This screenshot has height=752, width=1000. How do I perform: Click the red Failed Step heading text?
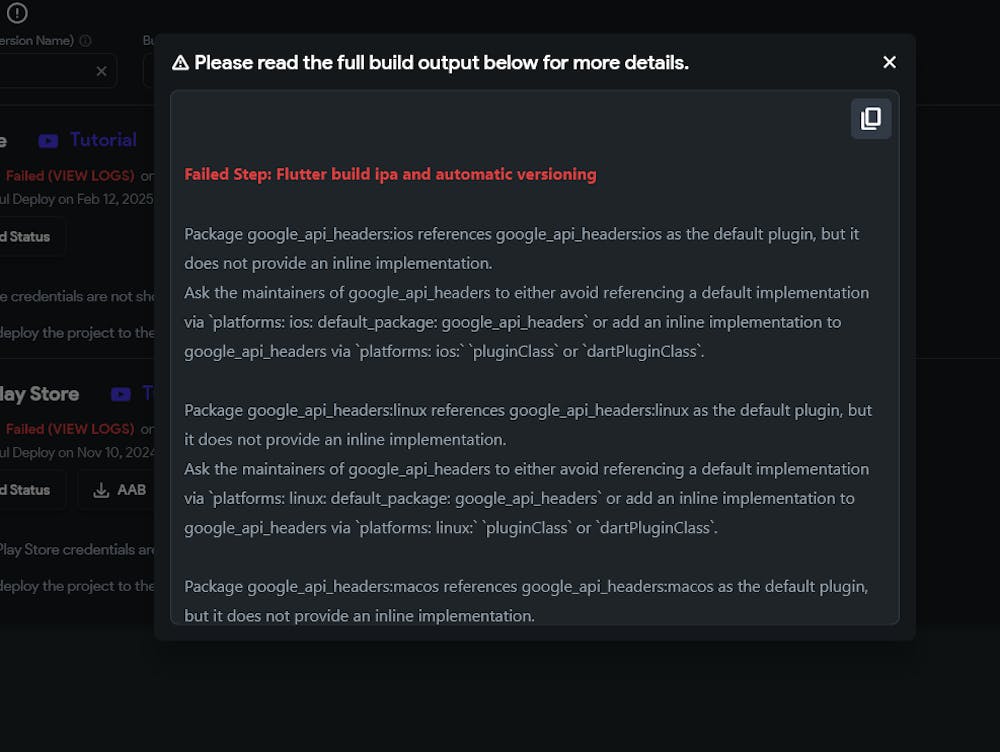[x=390, y=174]
